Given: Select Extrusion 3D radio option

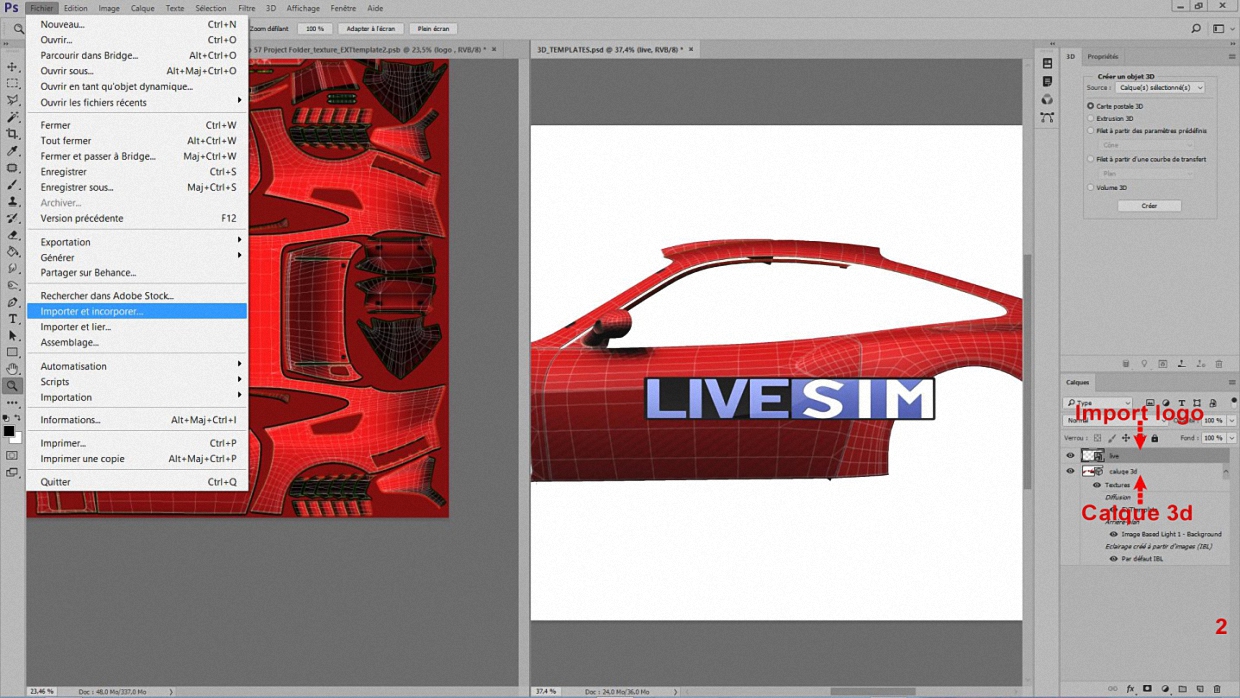Looking at the screenshot, I should coord(1091,118).
